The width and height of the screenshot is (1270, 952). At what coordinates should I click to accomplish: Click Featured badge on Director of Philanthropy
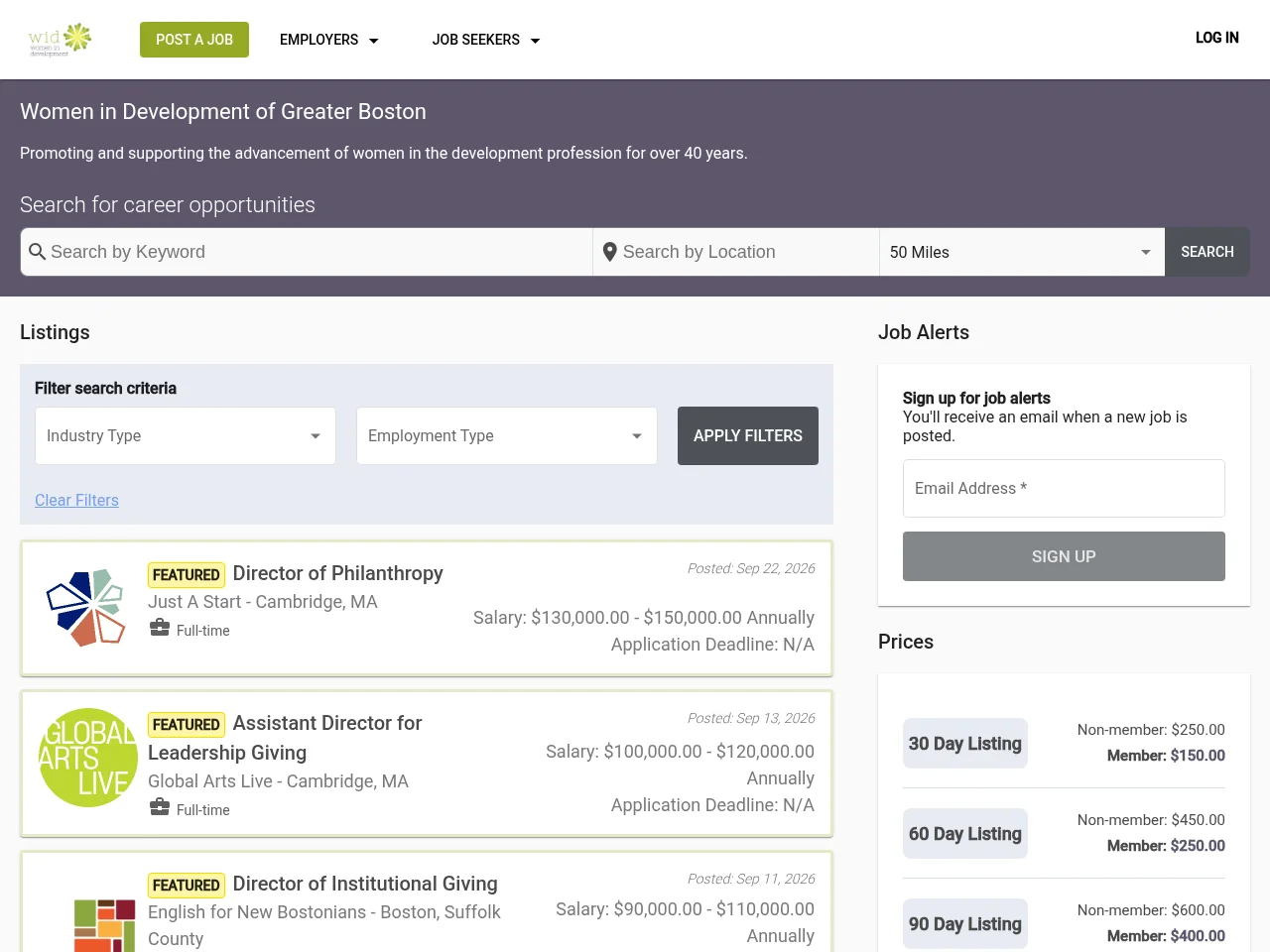coord(187,574)
